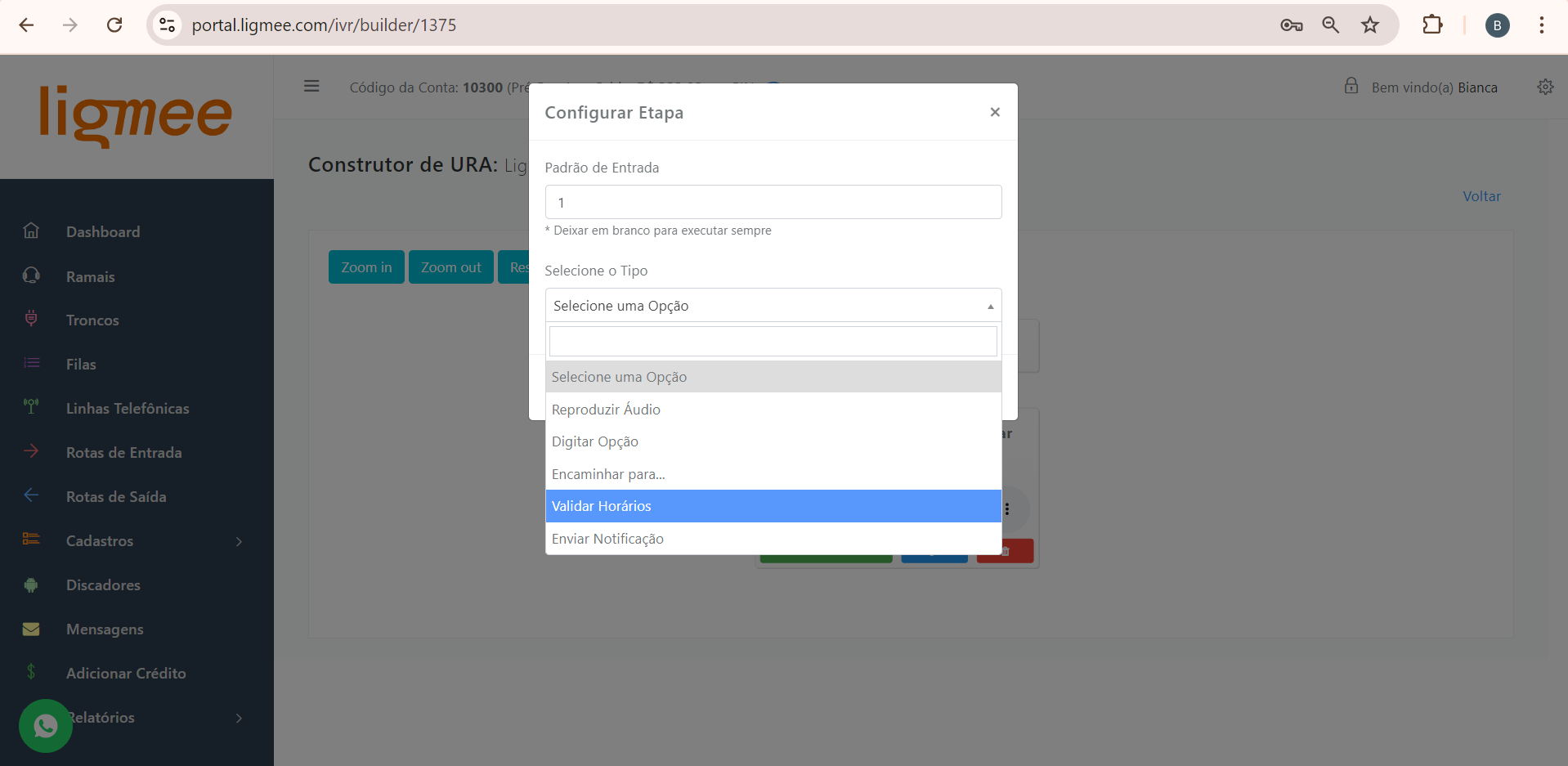
Task: Pick Encaminhar para... option
Action: pyautogui.click(x=773, y=474)
